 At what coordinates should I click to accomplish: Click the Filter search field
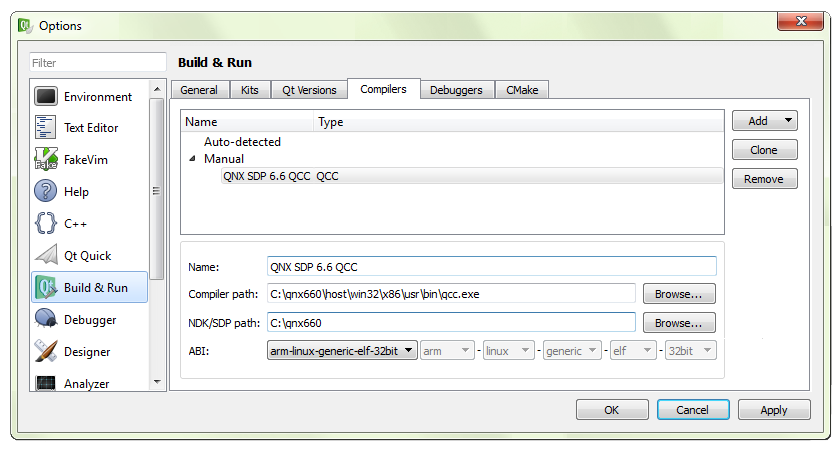[97, 63]
